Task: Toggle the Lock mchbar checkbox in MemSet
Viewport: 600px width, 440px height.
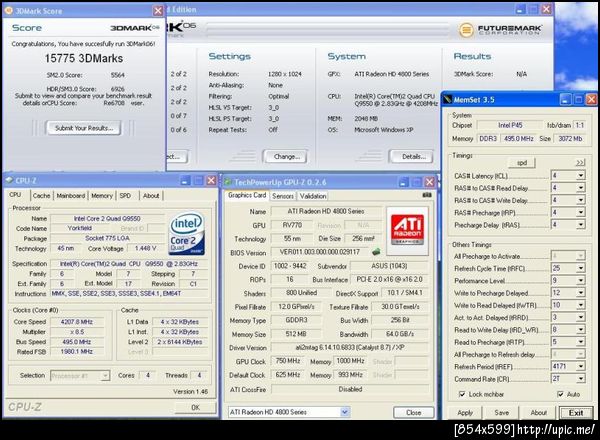Action: tap(462, 394)
